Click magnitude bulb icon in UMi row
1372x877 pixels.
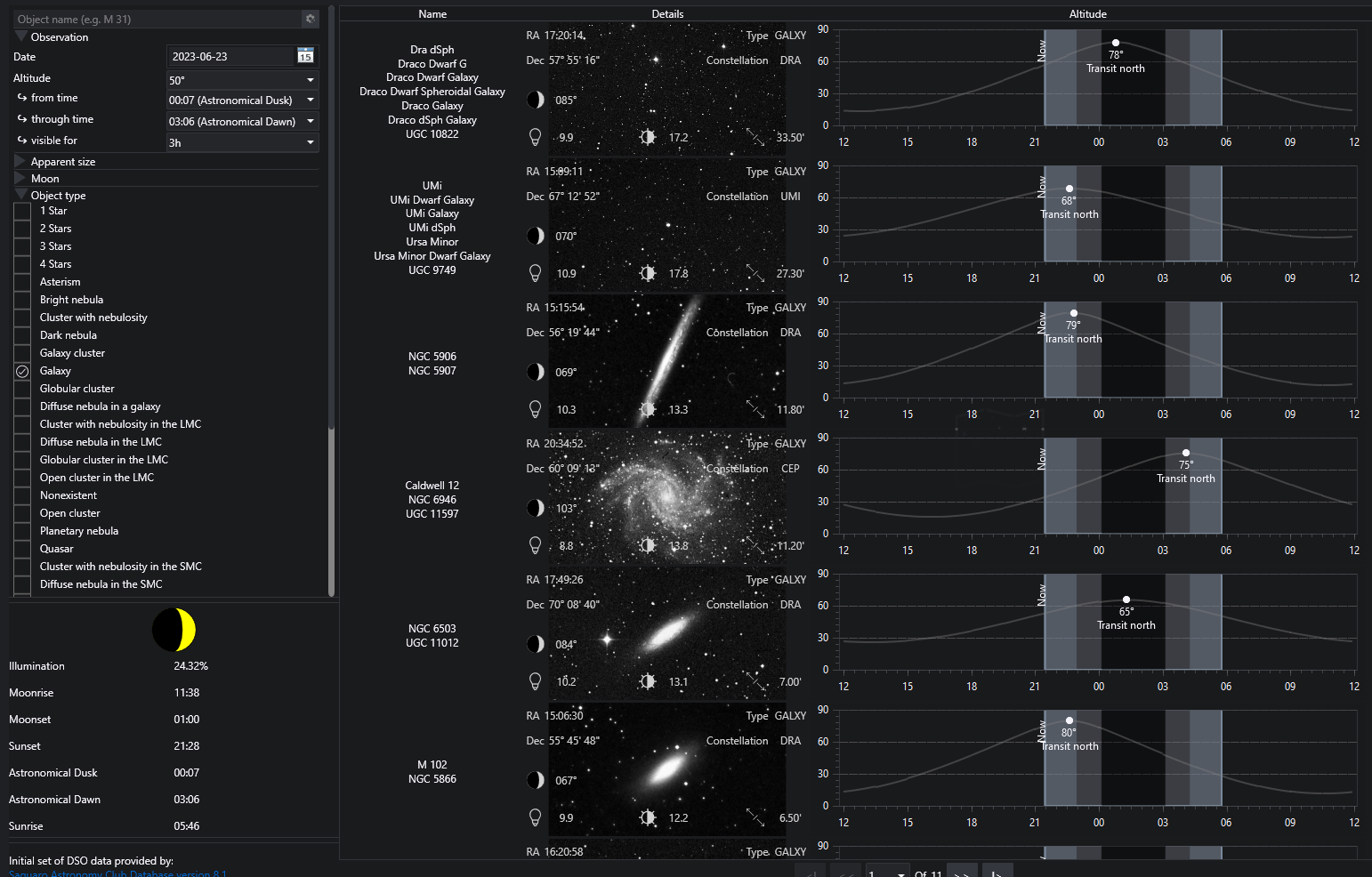(x=536, y=273)
